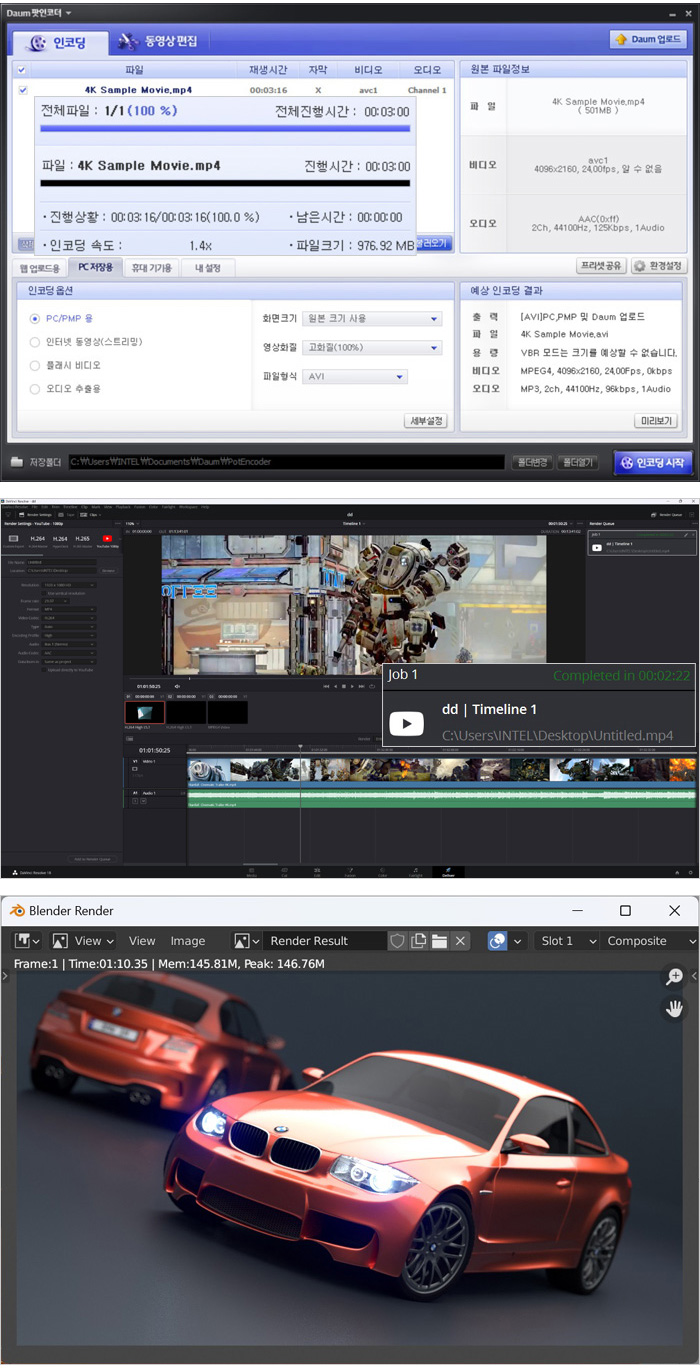The image size is (700, 1368).
Task: Click Render Queue button in Resolve top-right
Action: (x=668, y=514)
